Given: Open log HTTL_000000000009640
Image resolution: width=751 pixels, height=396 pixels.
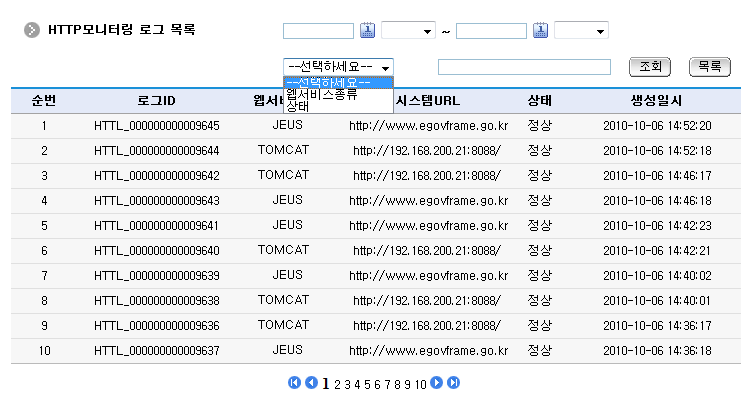Looking at the screenshot, I should pyautogui.click(x=157, y=250).
